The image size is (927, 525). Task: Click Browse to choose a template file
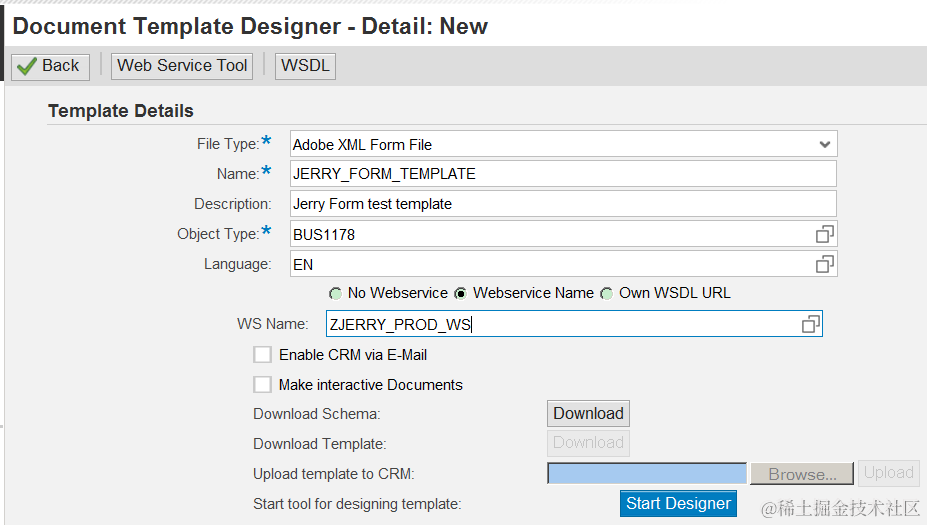[802, 474]
